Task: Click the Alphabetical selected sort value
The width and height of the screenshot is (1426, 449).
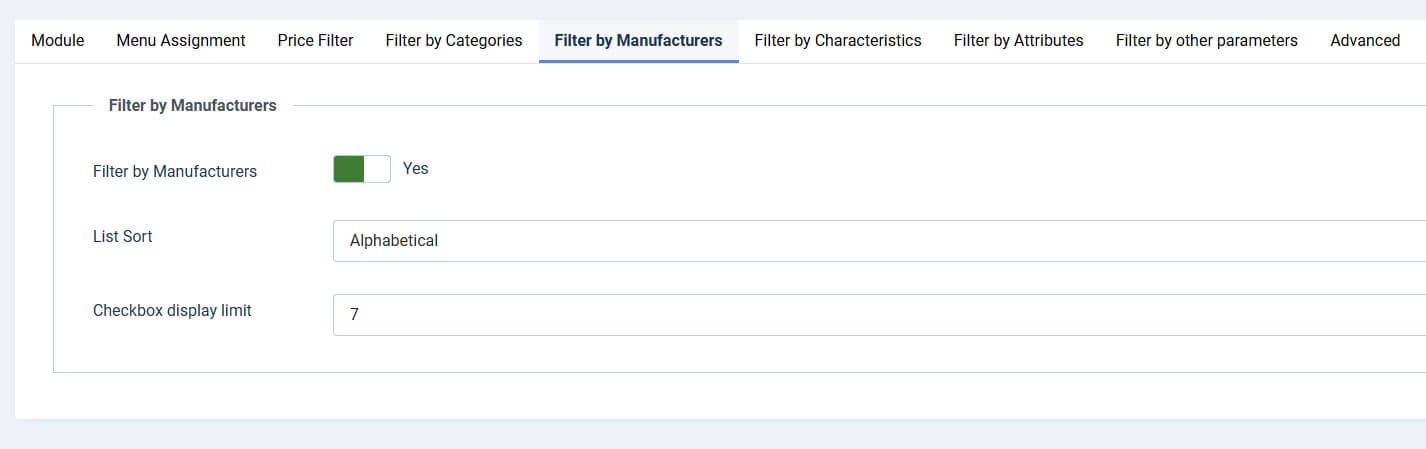Action: [394, 241]
